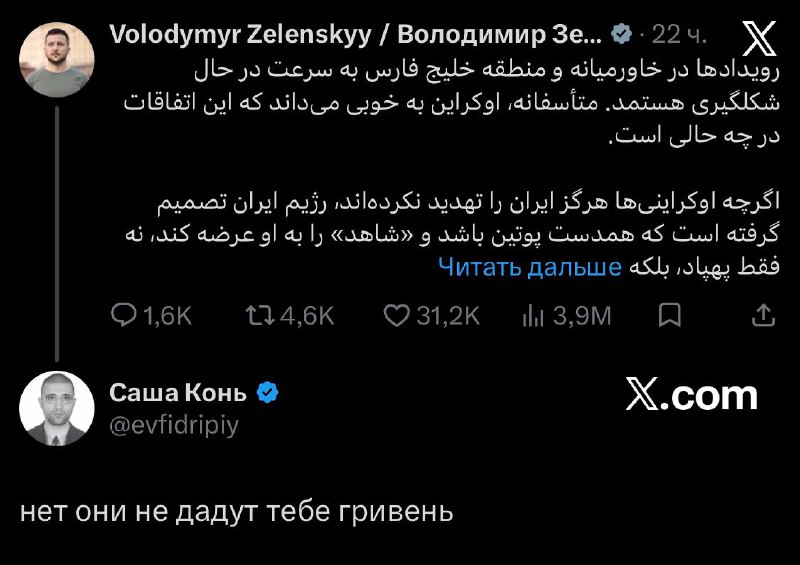The image size is (800, 565).
Task: Click the X logo in top corner
Action: coord(760,38)
